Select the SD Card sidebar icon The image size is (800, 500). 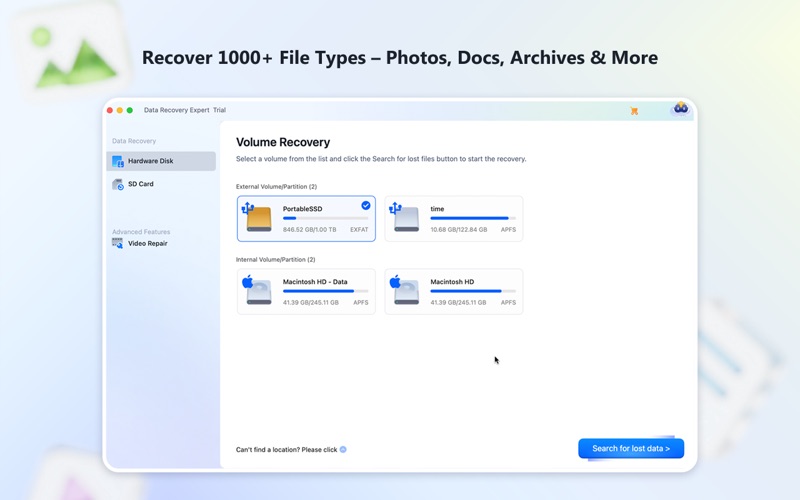[118, 184]
